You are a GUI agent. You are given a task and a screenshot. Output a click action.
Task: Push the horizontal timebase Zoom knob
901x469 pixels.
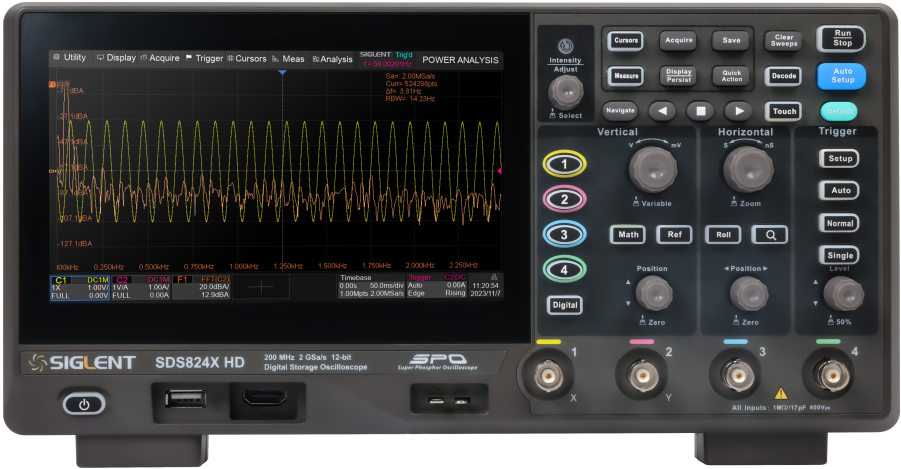coord(747,169)
